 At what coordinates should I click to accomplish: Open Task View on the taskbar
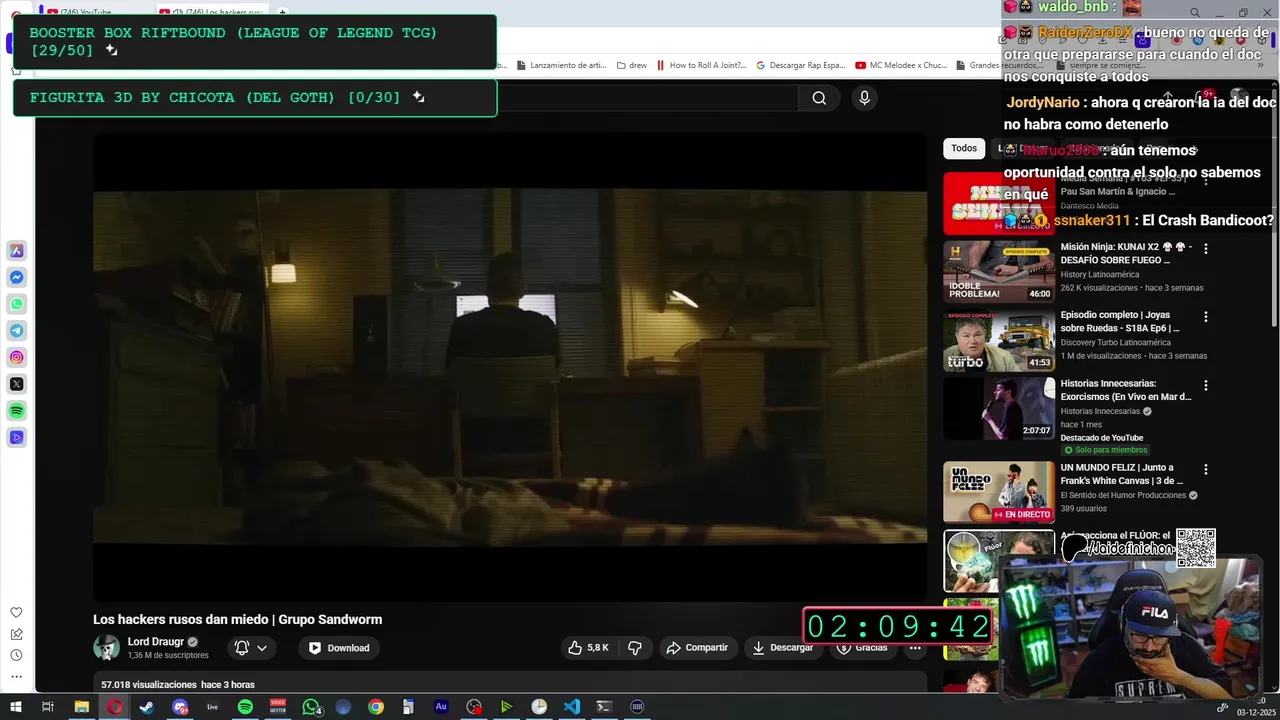pos(47,707)
